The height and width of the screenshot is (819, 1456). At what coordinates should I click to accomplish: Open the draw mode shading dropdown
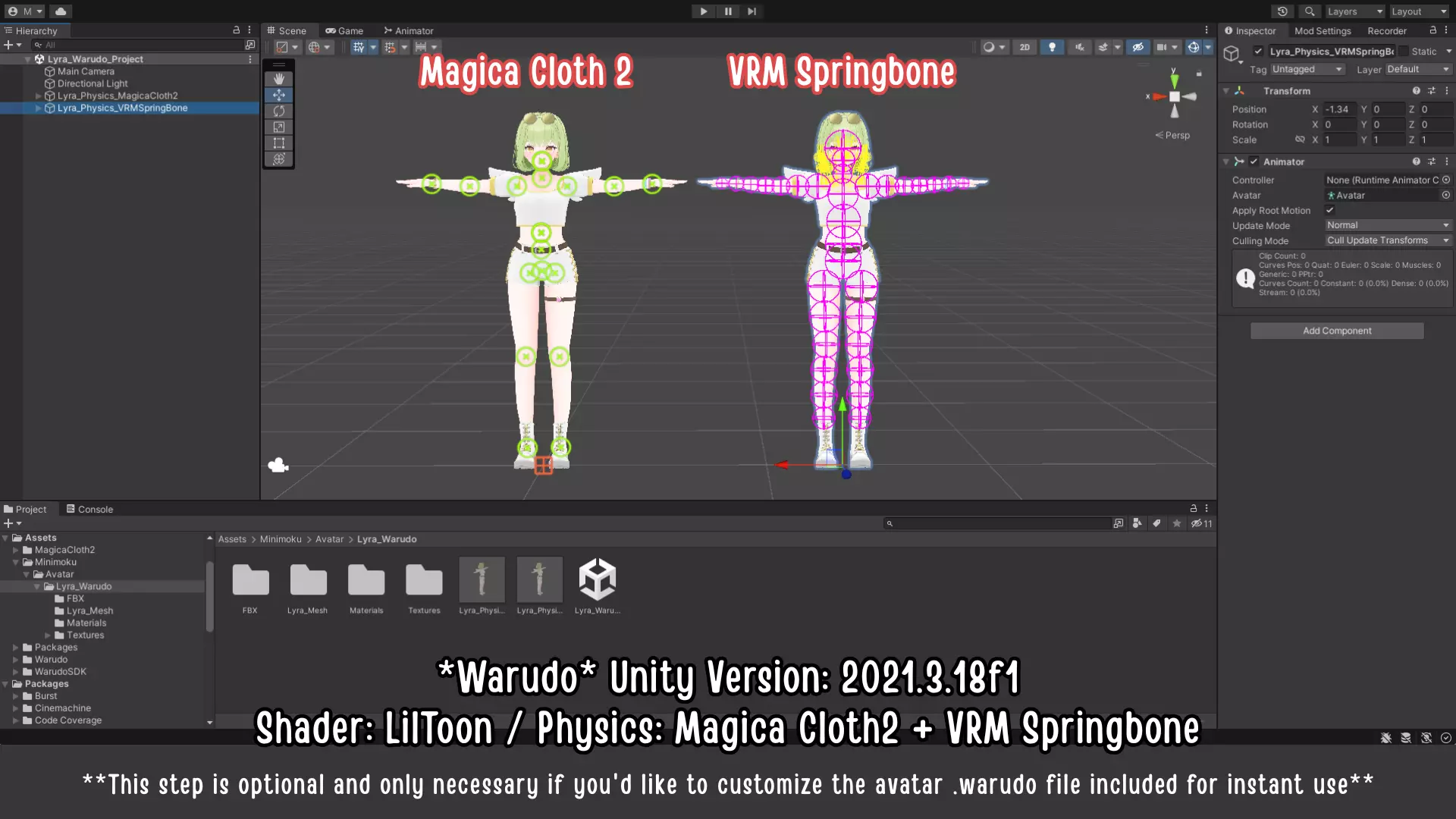click(x=994, y=47)
